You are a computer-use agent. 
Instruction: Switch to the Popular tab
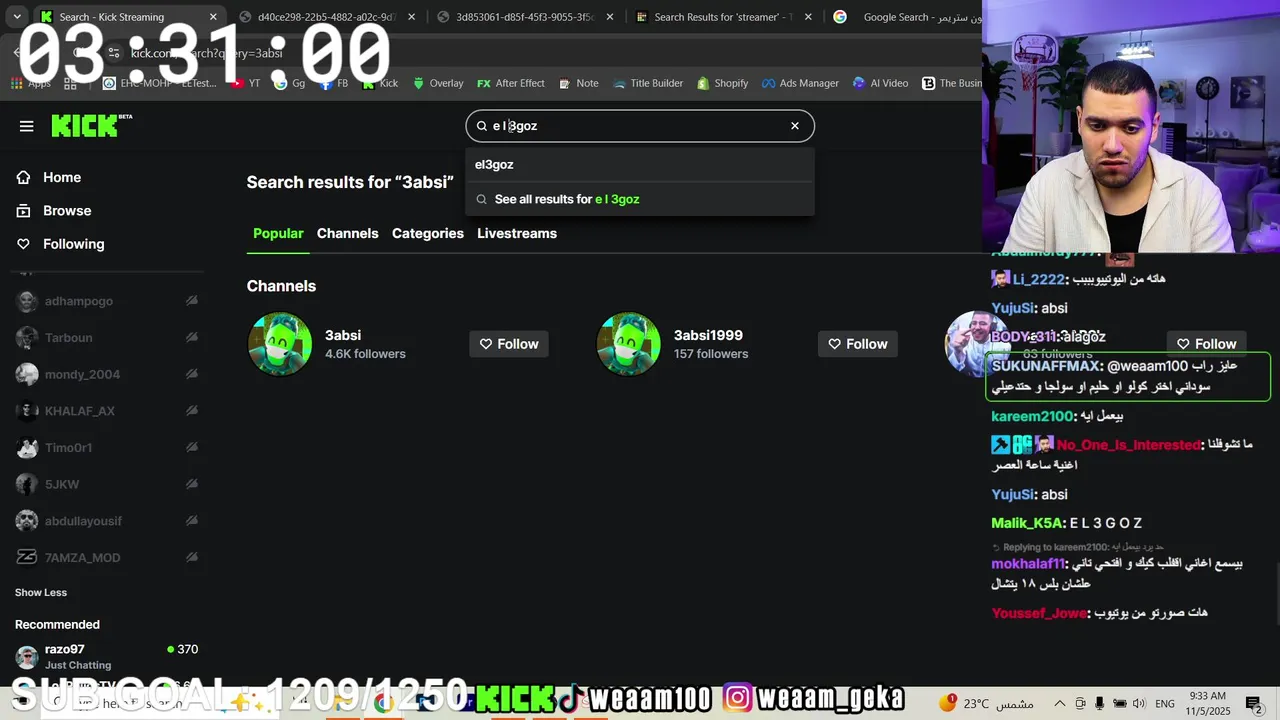(x=278, y=233)
